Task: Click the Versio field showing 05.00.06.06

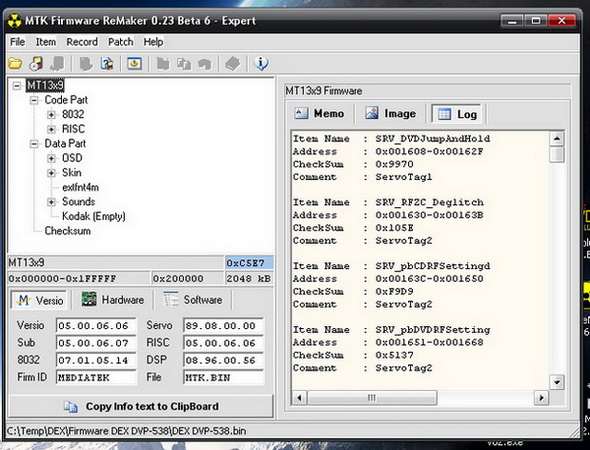Action: click(x=96, y=325)
